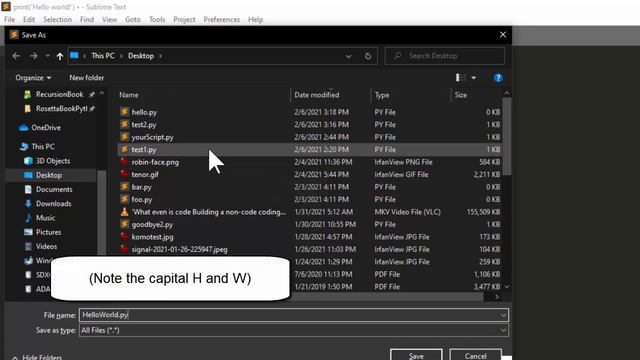Screen dimensions: 640x360
Task: Go back with the left arrow button
Action: [16, 56]
